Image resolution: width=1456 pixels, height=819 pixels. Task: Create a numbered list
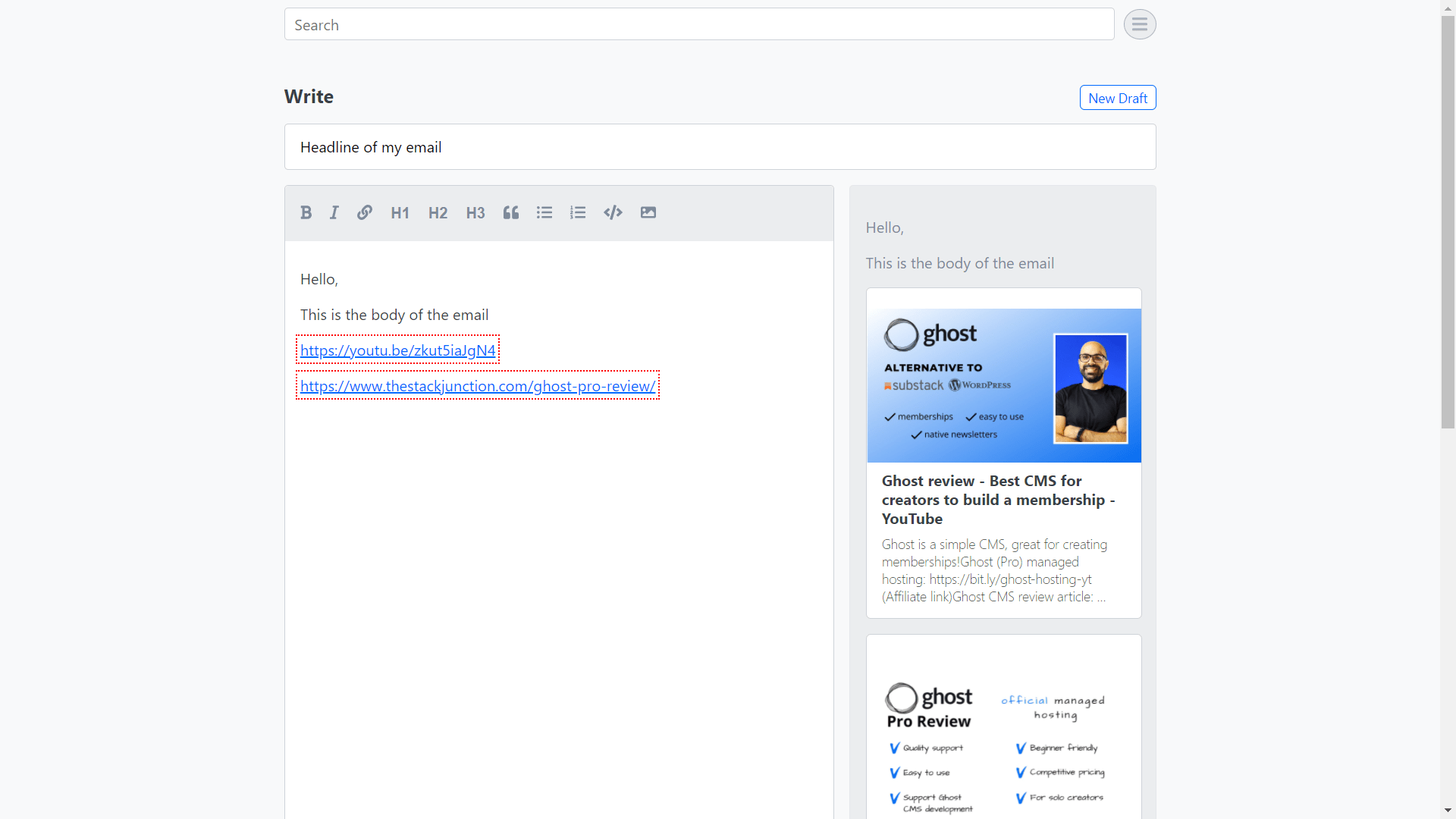click(x=578, y=212)
